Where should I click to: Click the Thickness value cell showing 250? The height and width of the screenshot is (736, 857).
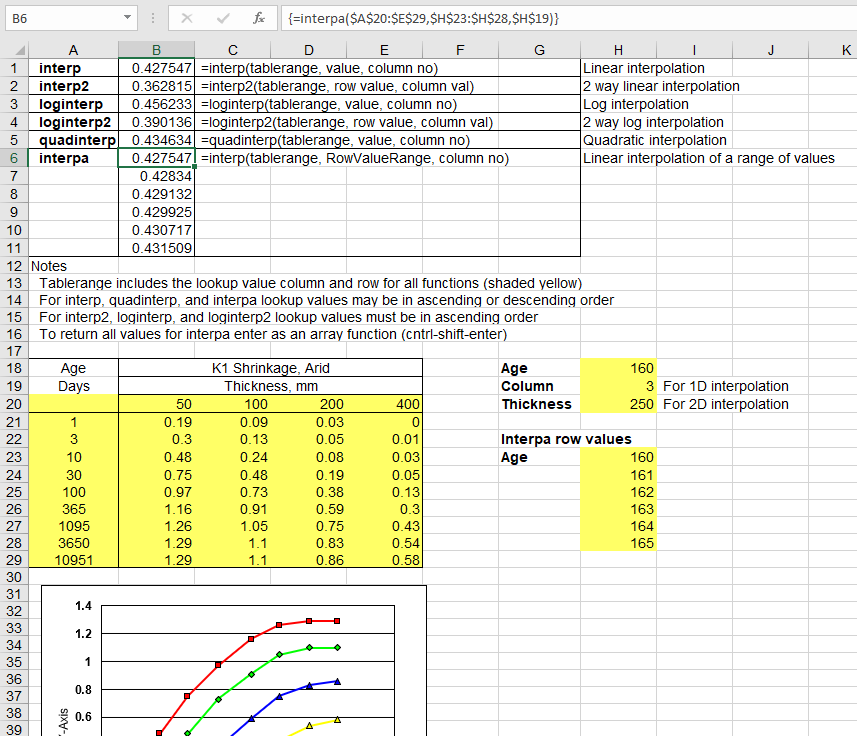point(618,404)
